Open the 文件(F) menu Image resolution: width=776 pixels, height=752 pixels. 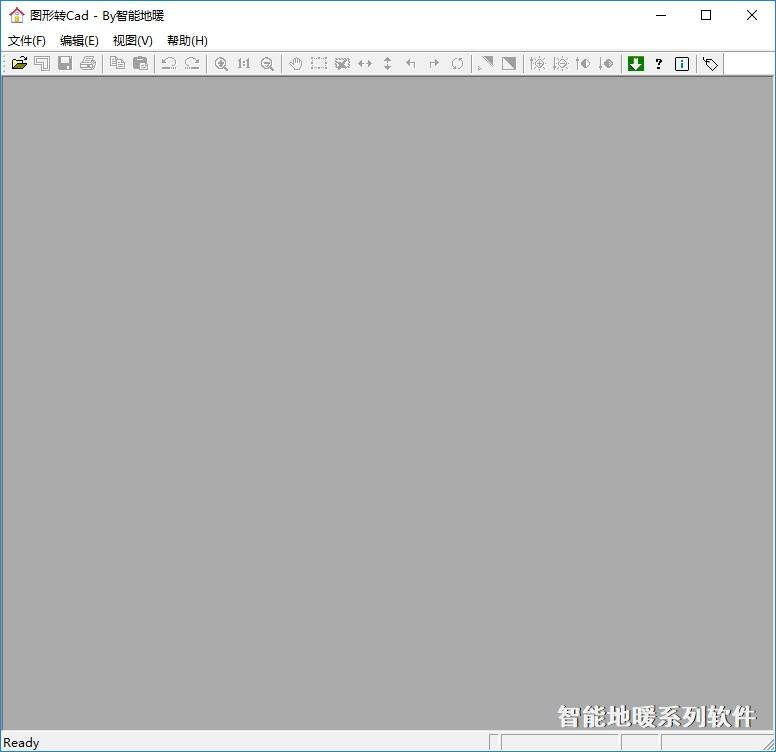click(27, 41)
